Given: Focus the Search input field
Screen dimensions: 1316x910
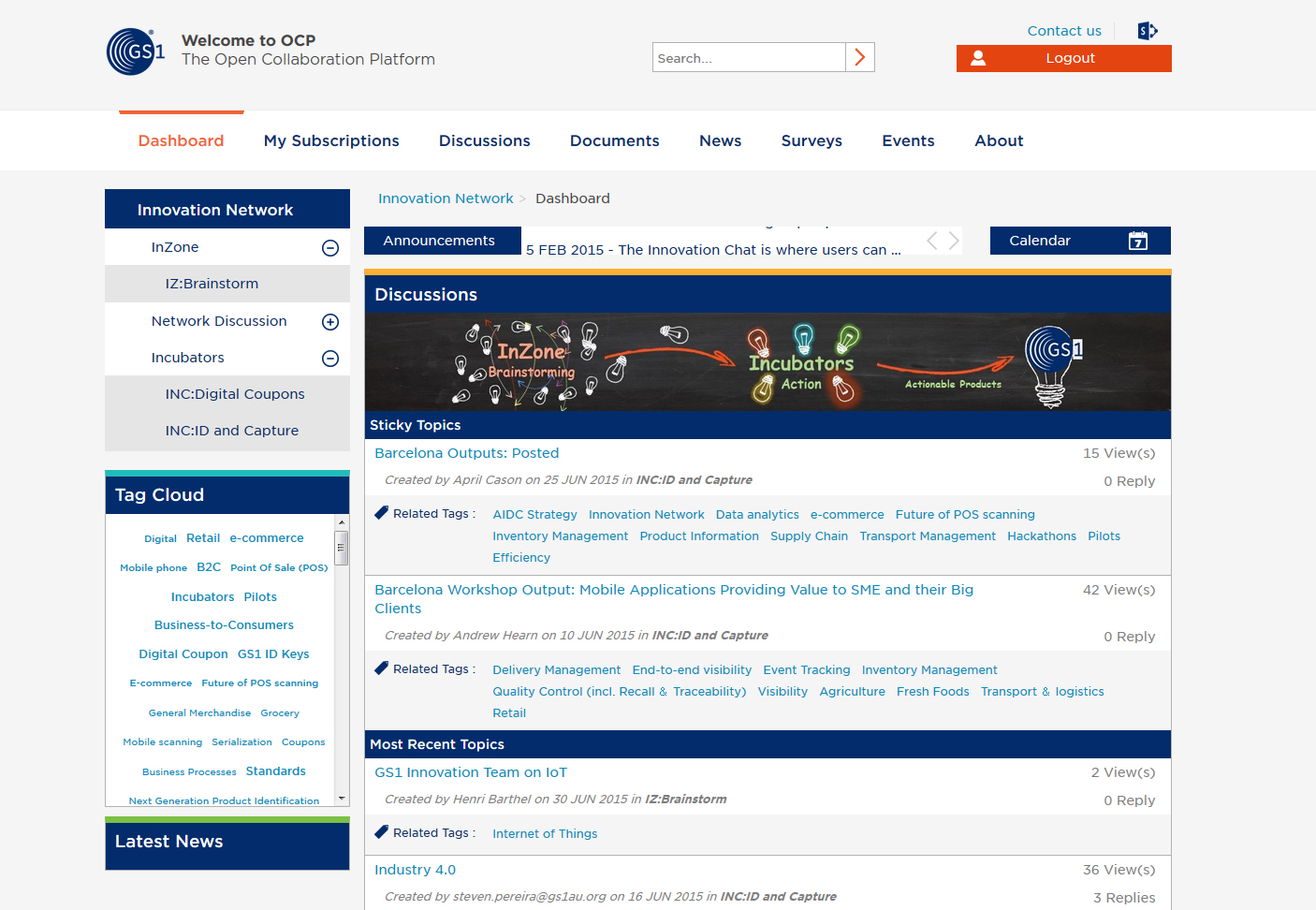Looking at the screenshot, I should [749, 58].
